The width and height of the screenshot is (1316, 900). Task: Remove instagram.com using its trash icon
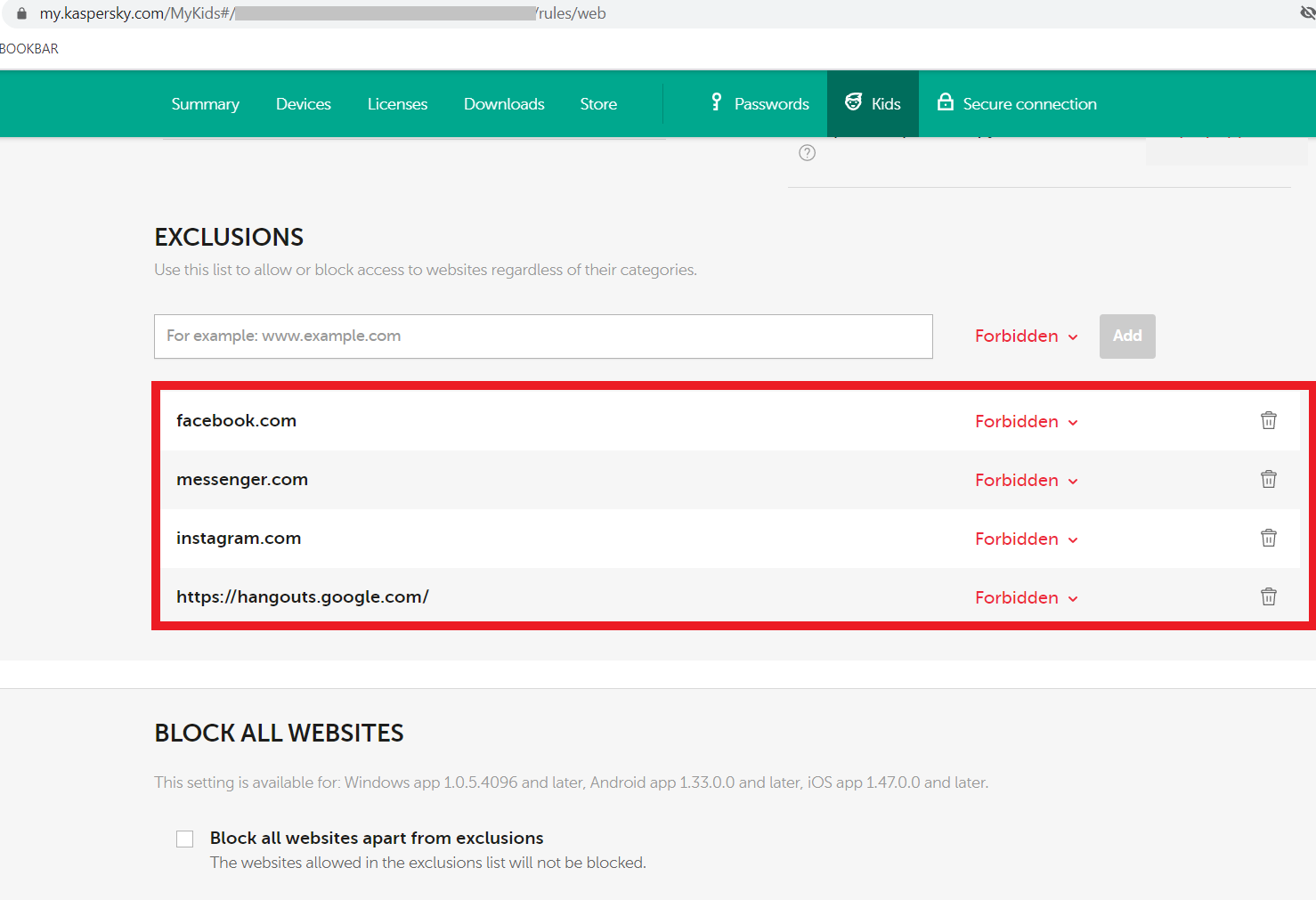[1269, 538]
